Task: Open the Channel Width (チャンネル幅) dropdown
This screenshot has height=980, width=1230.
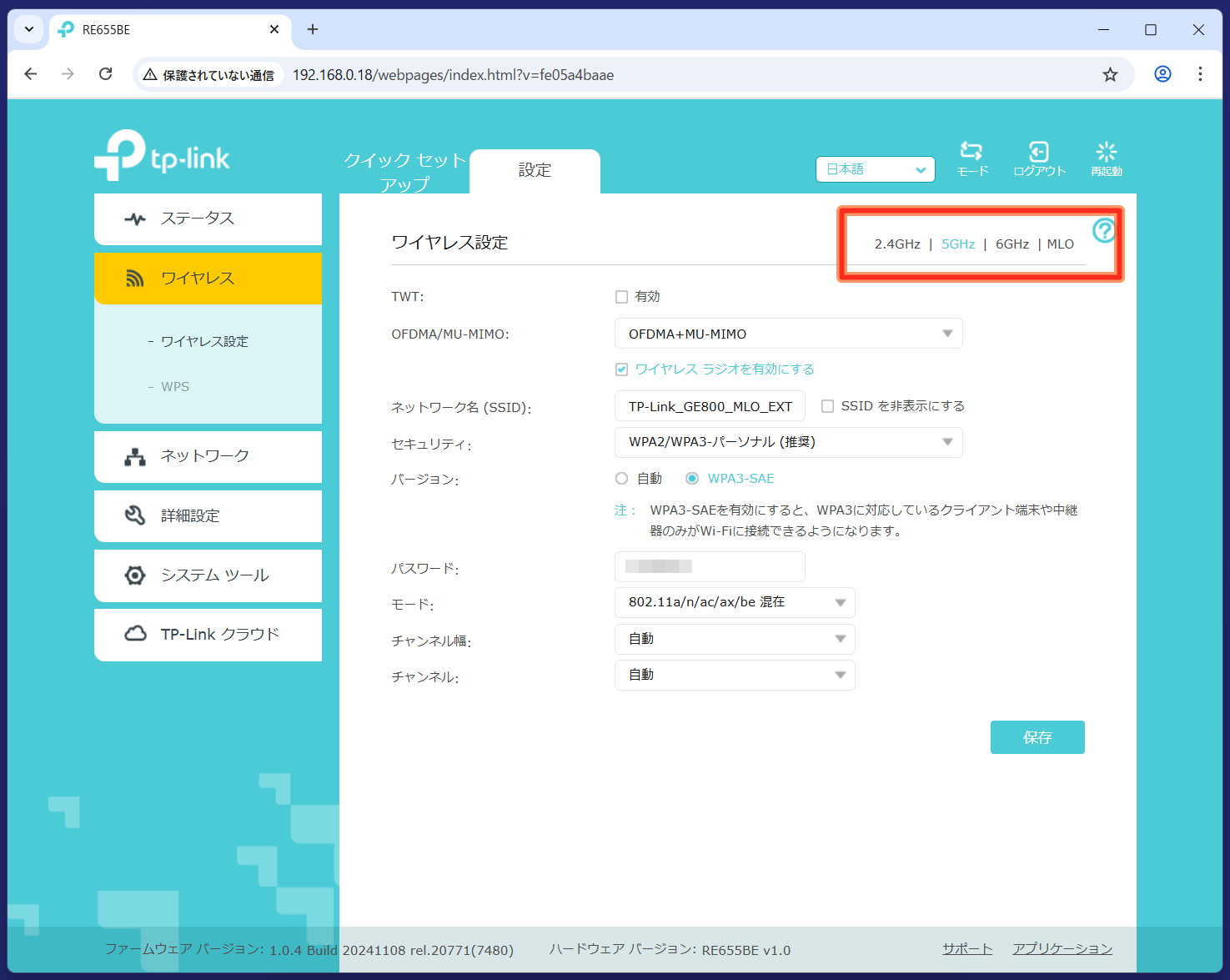Action: click(735, 639)
